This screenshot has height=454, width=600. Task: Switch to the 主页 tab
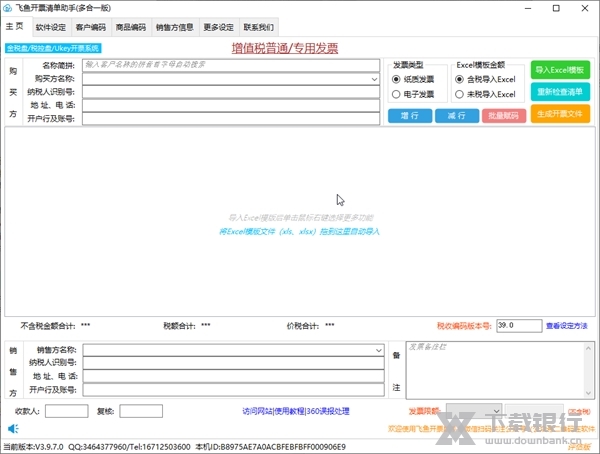[x=15, y=26]
